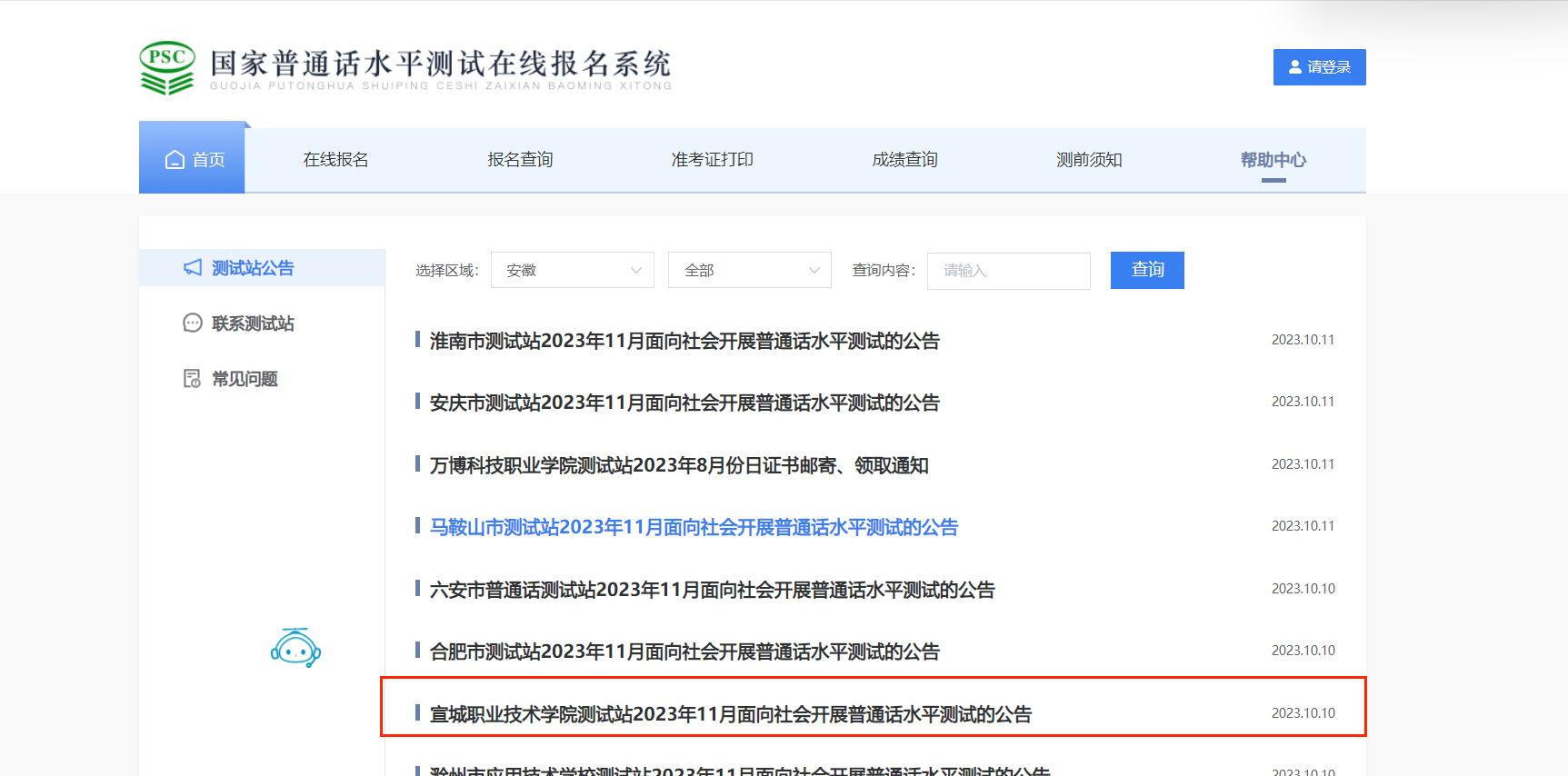Click the user icon on login button

click(x=1295, y=67)
